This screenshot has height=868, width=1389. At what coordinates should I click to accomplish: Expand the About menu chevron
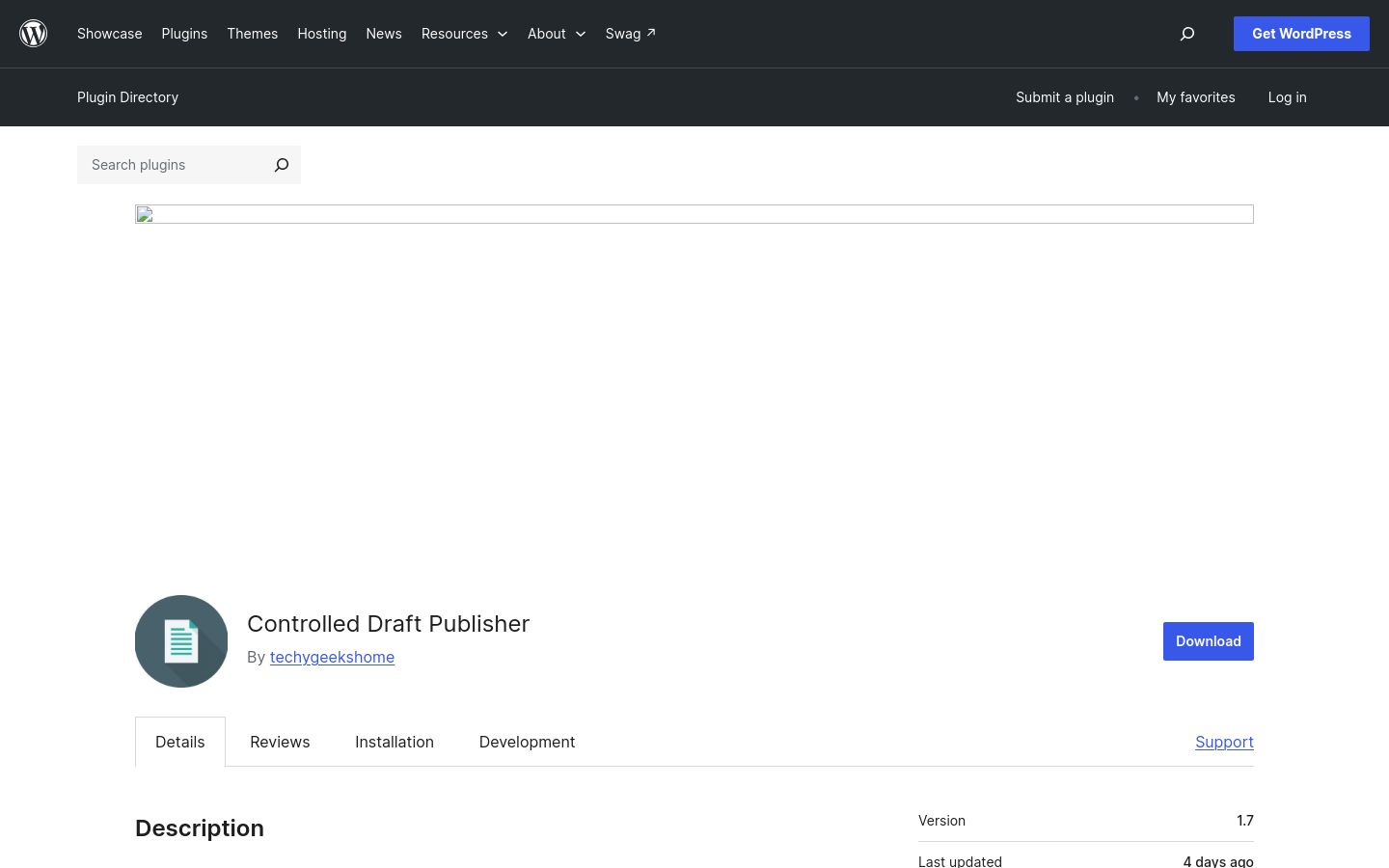(581, 34)
